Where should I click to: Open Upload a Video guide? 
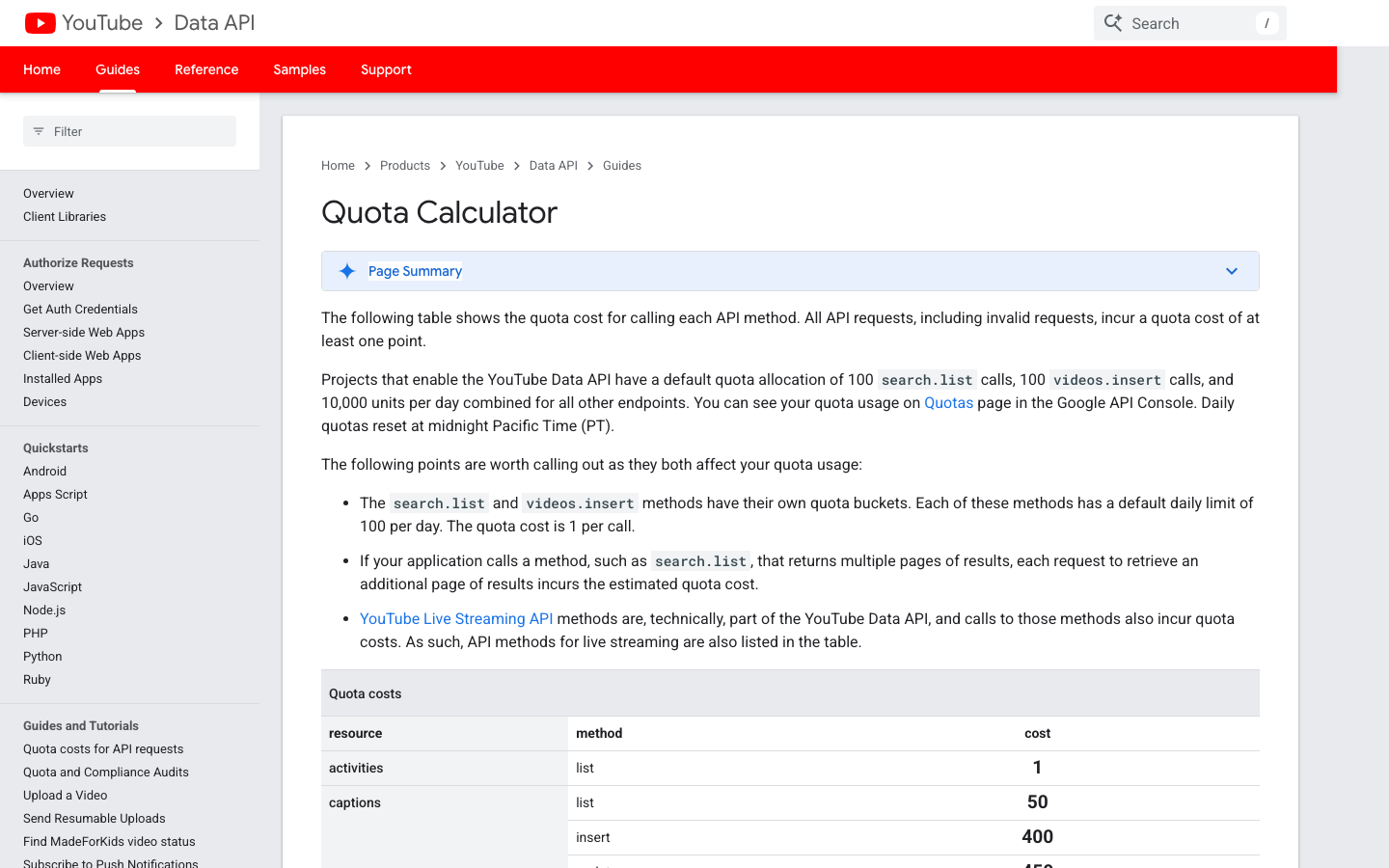[x=65, y=796]
